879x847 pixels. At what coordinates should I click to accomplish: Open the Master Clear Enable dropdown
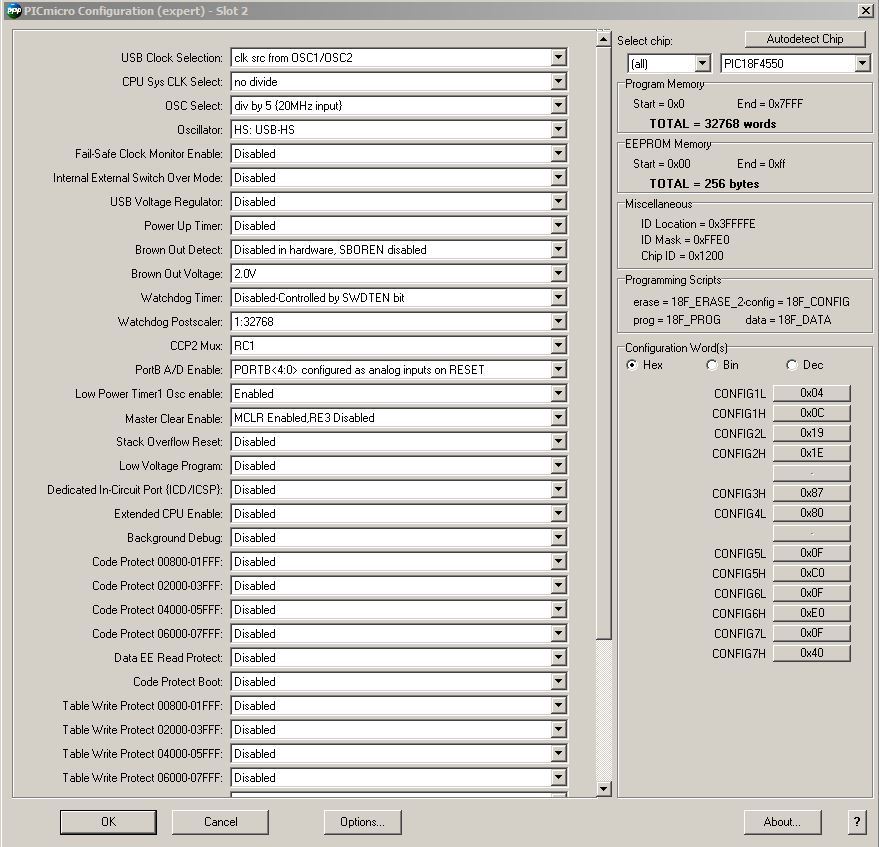click(x=558, y=418)
